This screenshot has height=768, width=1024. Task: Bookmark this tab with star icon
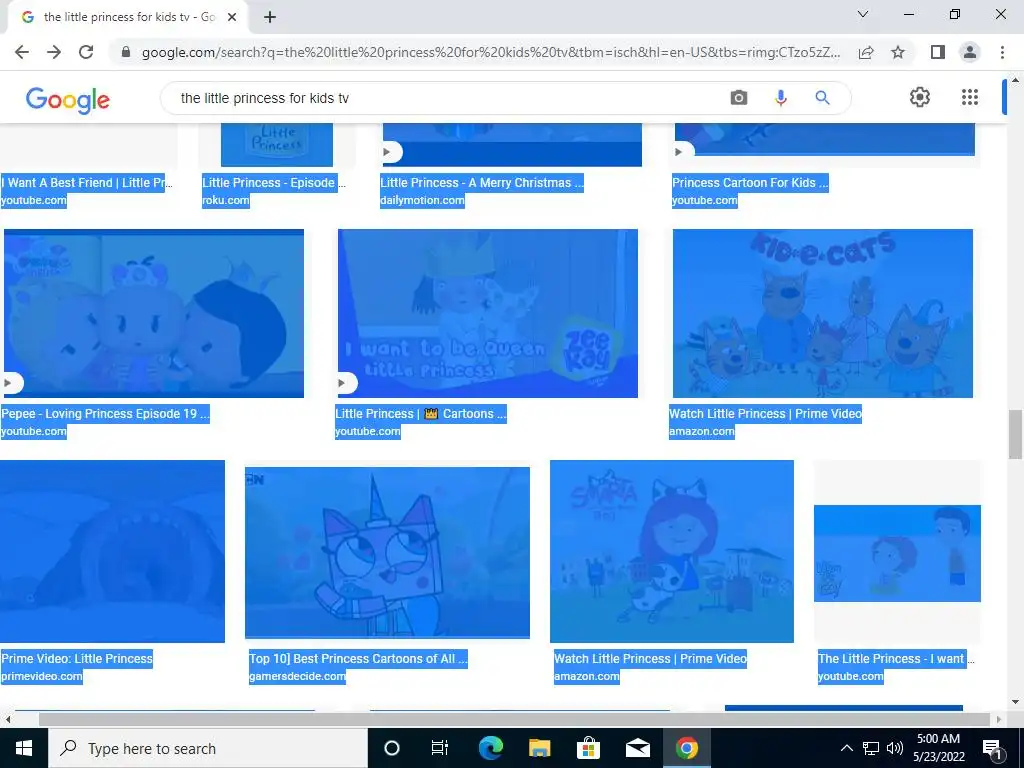click(x=898, y=52)
